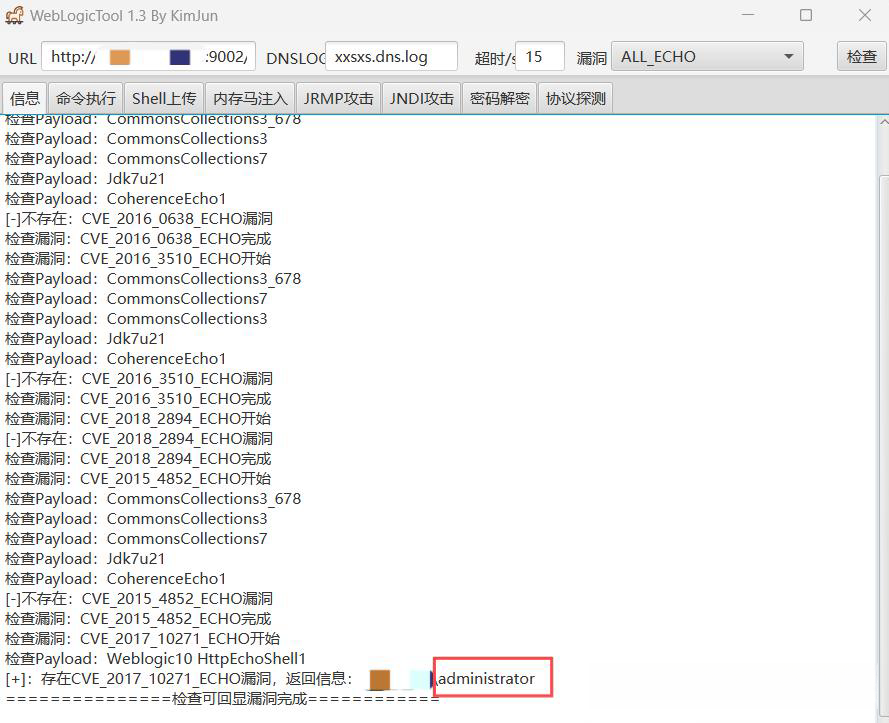Click the line '[-]不存在: CVE_2016_0638_ECHO漏洞'
Image resolution: width=889 pixels, height=723 pixels.
tap(139, 219)
